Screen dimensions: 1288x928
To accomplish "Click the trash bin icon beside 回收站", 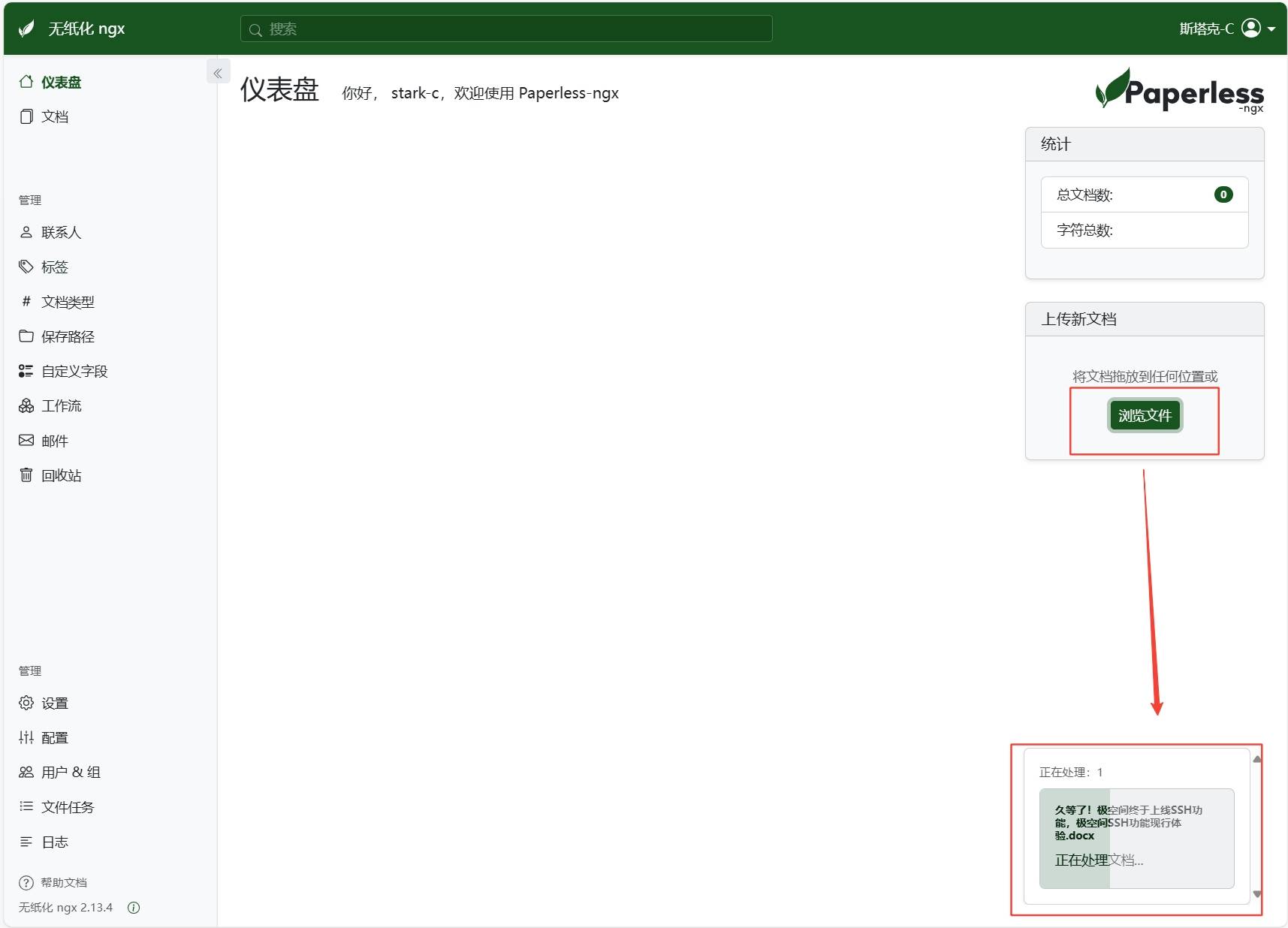I will coord(26,475).
